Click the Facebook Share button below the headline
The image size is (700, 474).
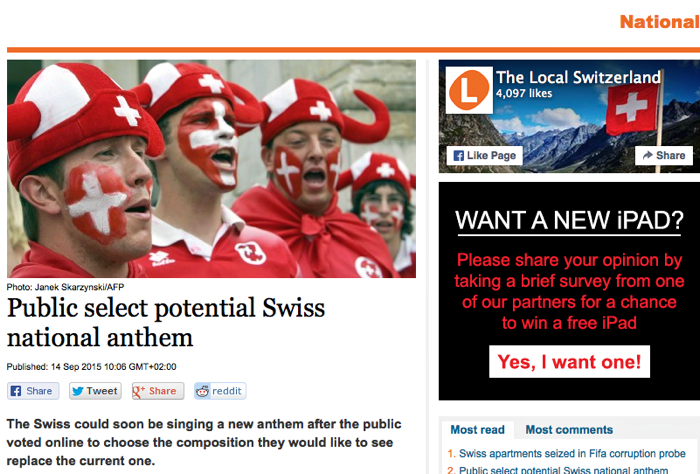33,391
